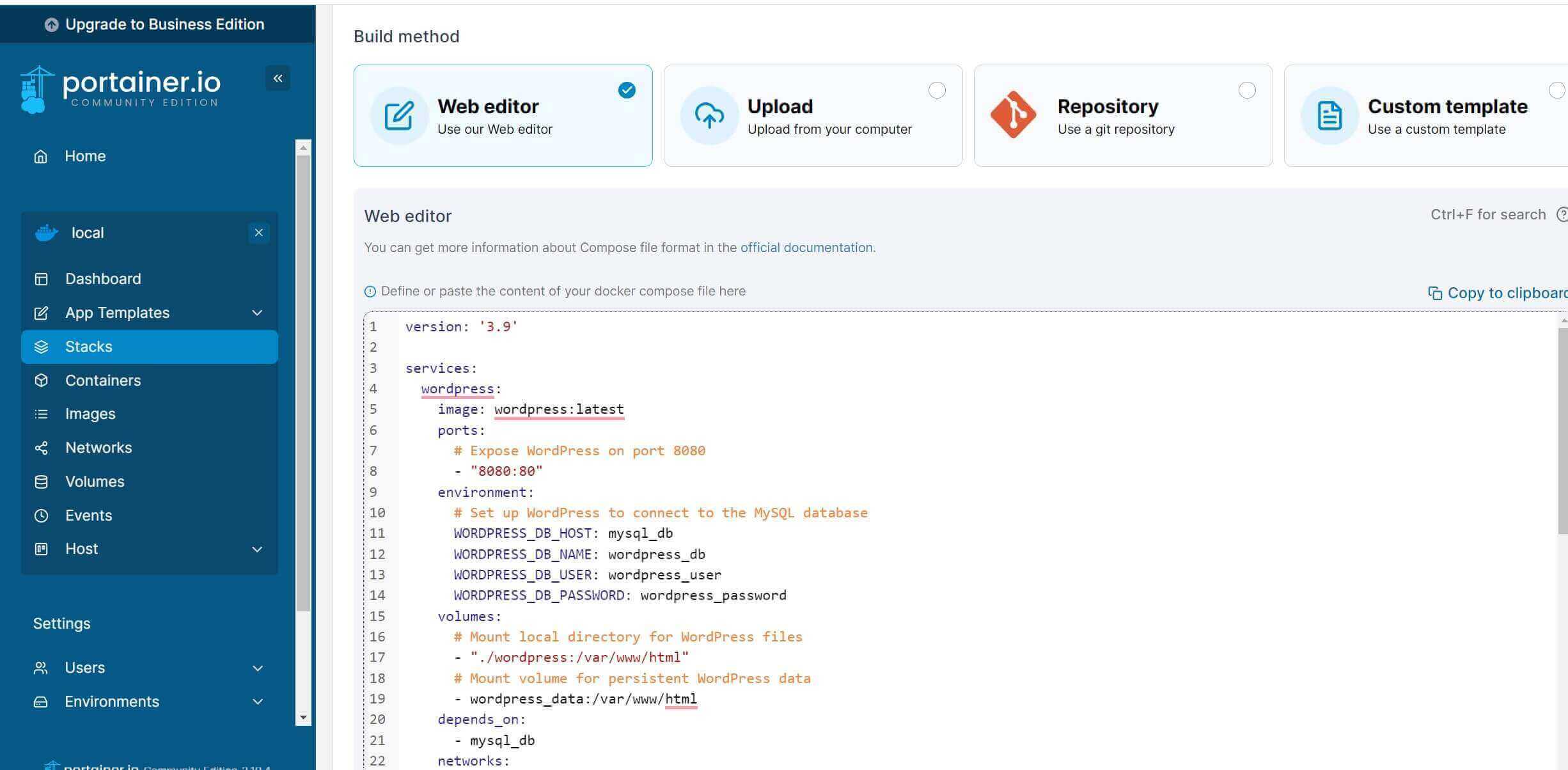This screenshot has height=770, width=1568.
Task: Click the sidebar scrollbar down arrow
Action: click(x=303, y=718)
